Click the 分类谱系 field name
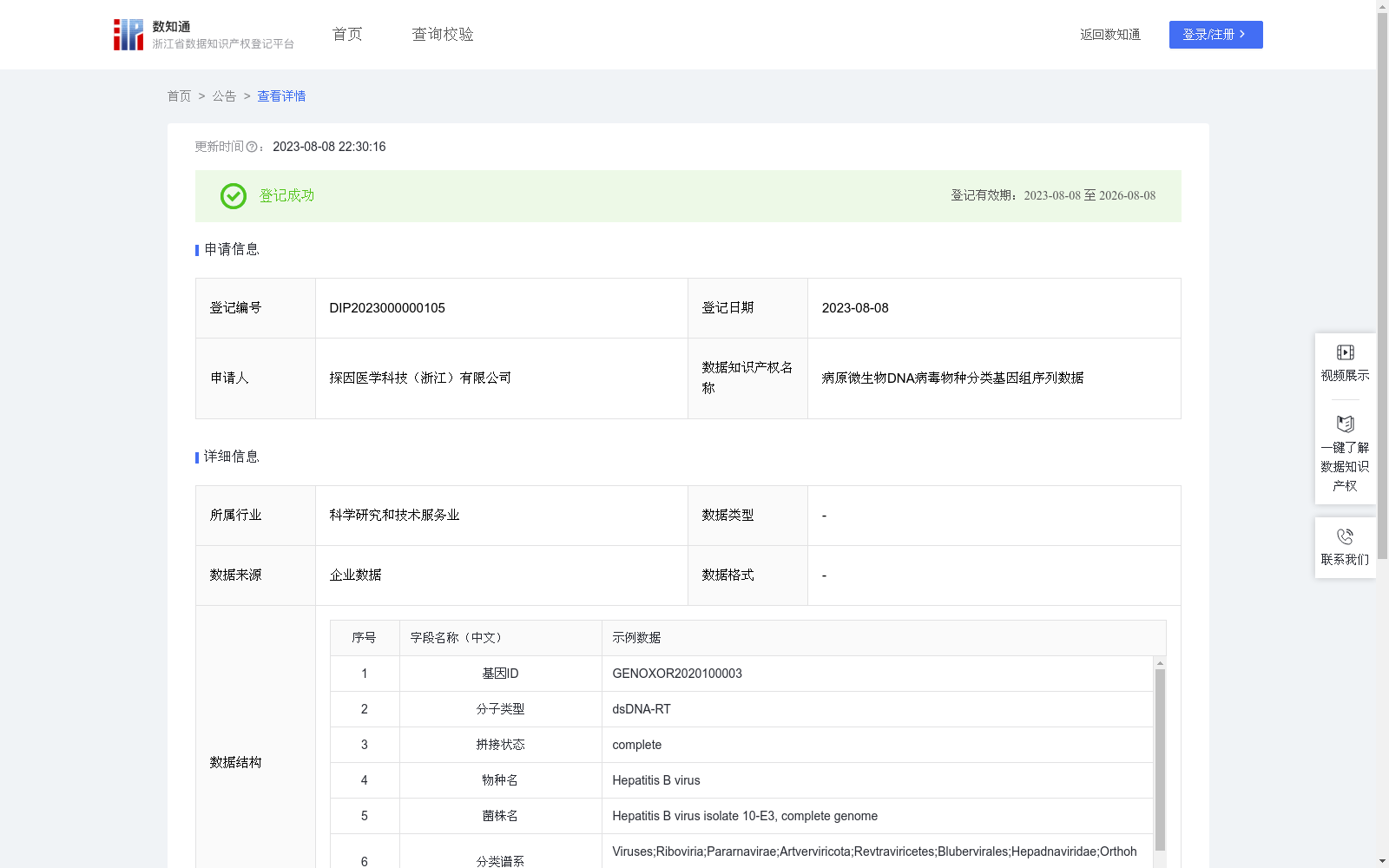 click(500, 861)
